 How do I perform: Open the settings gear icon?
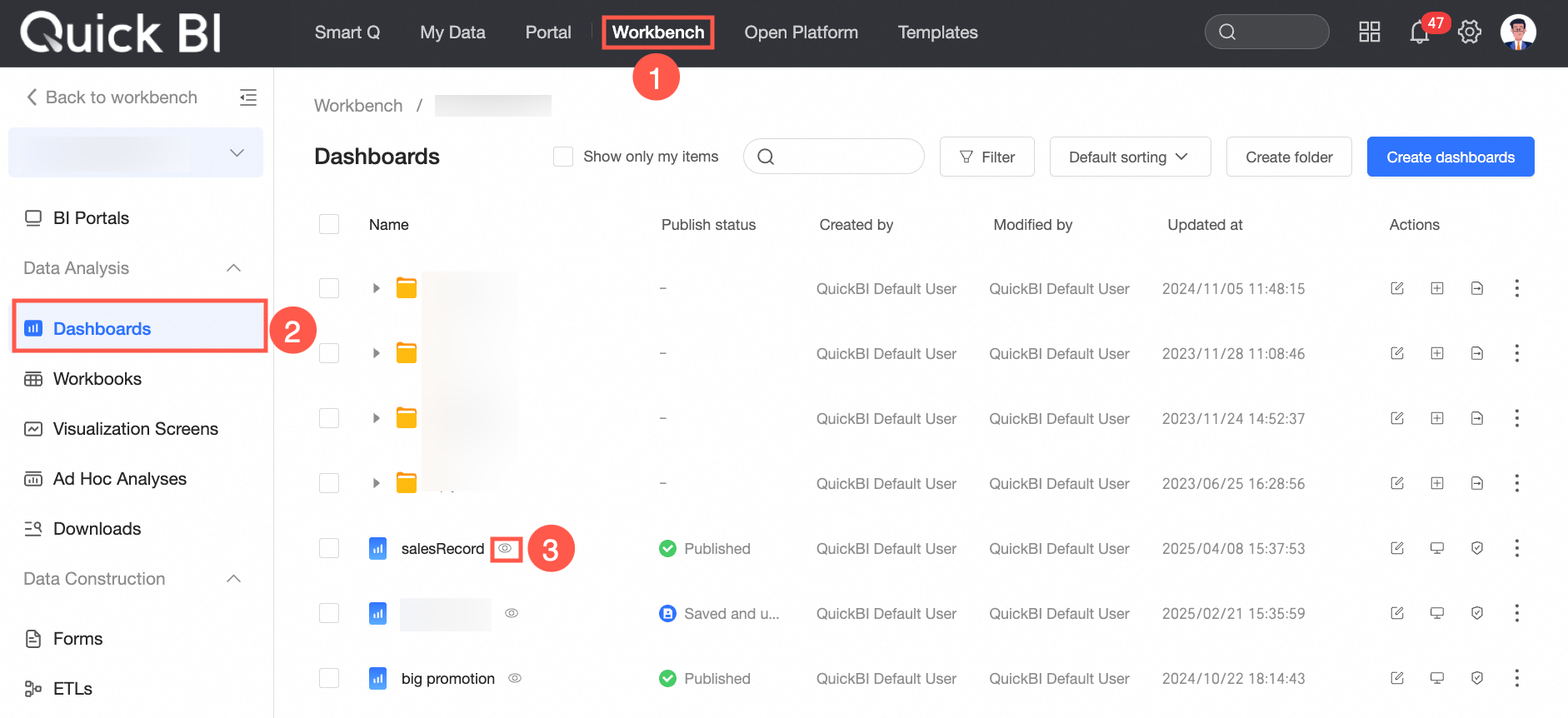click(1470, 32)
